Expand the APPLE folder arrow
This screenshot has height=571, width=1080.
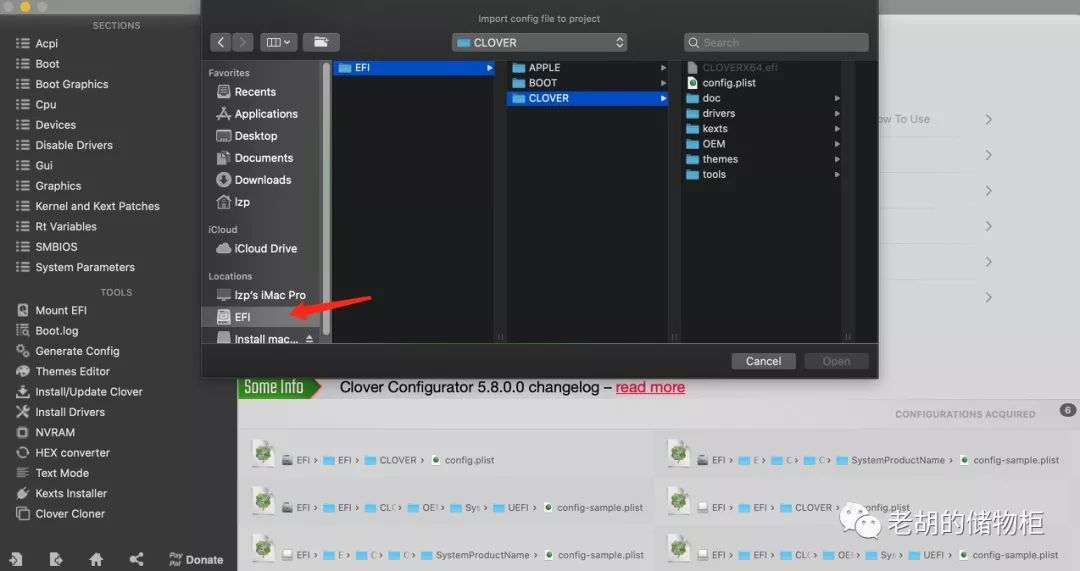pyautogui.click(x=663, y=68)
